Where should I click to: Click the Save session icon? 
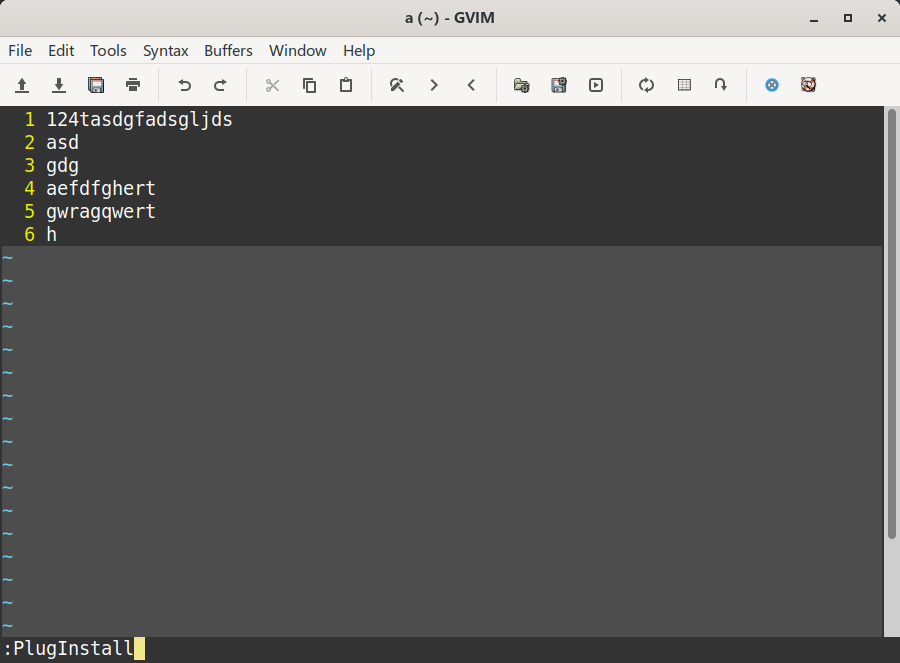click(559, 85)
